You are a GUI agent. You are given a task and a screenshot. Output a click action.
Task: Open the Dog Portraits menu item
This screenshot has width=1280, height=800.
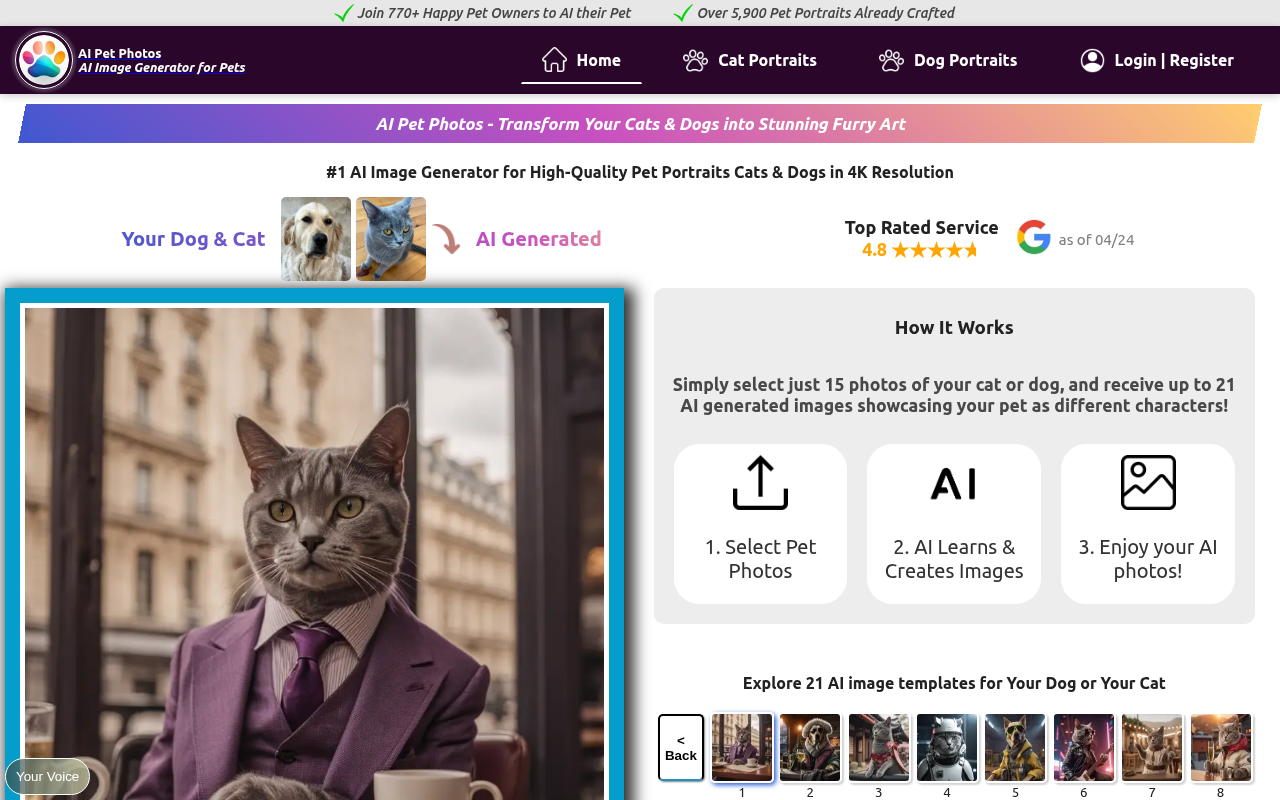click(x=965, y=60)
